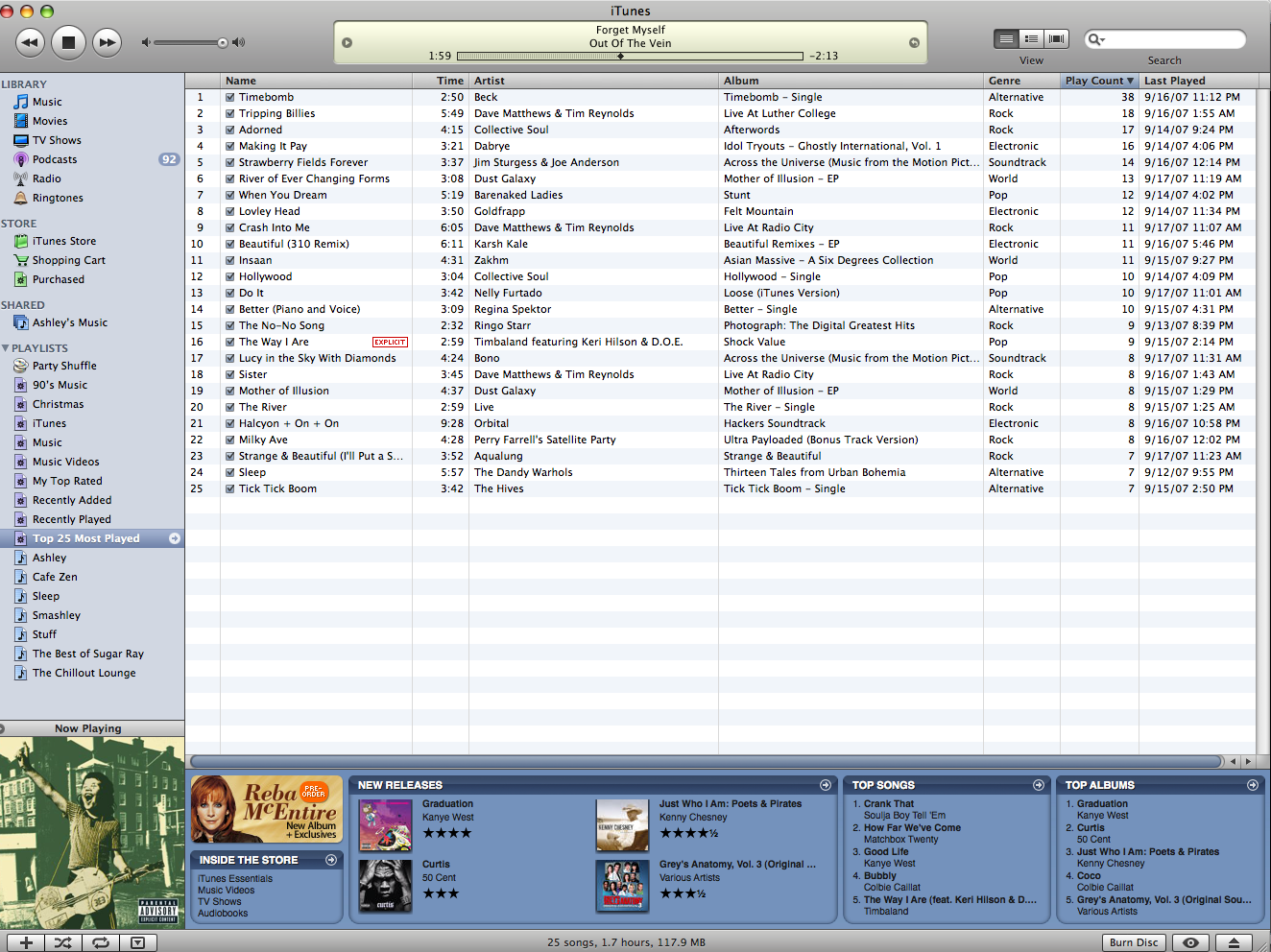Image resolution: width=1271 pixels, height=952 pixels.
Task: Open Audiobooks store link
Action: tap(223, 914)
